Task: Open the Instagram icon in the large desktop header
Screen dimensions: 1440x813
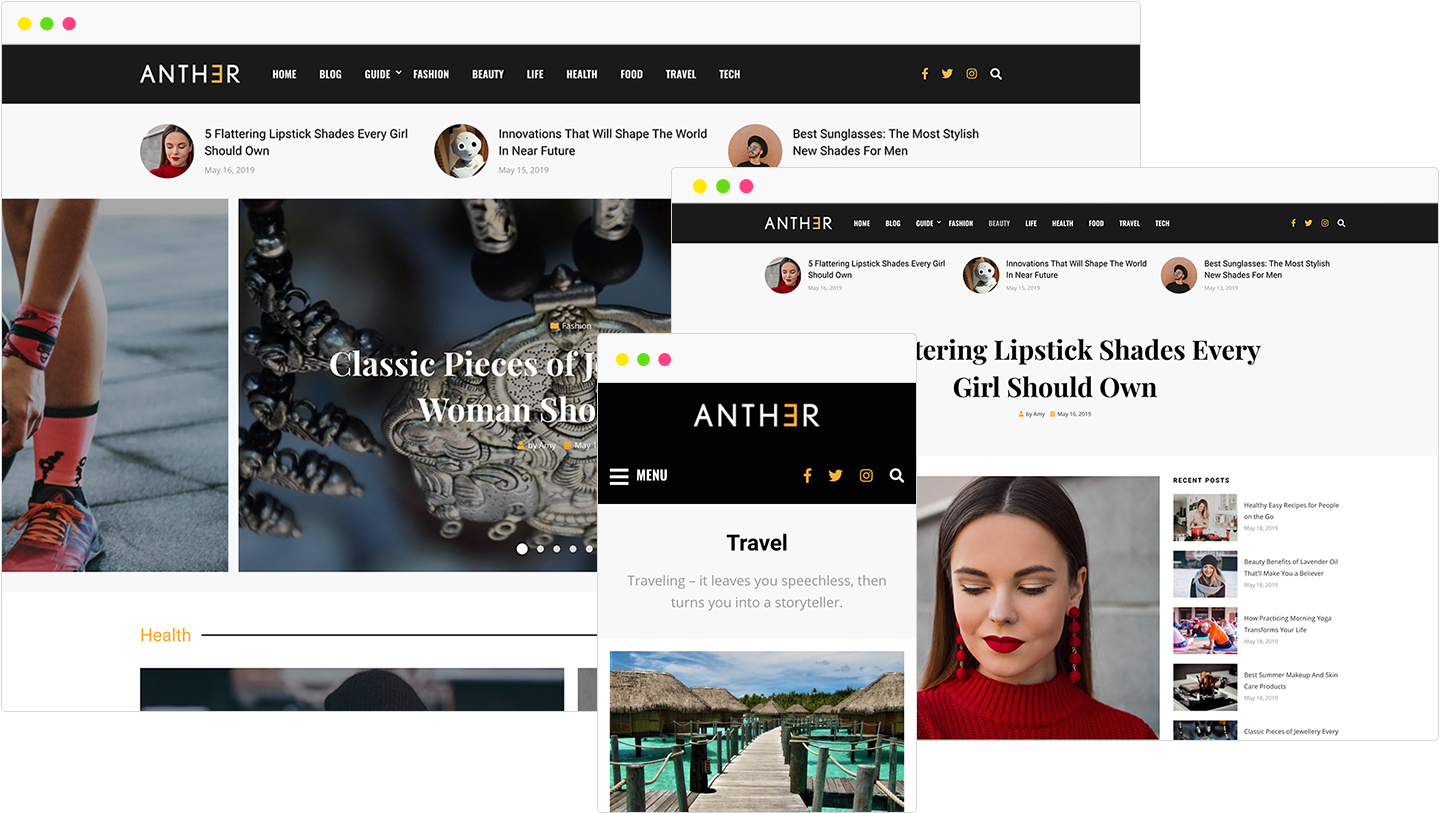Action: pyautogui.click(x=971, y=74)
